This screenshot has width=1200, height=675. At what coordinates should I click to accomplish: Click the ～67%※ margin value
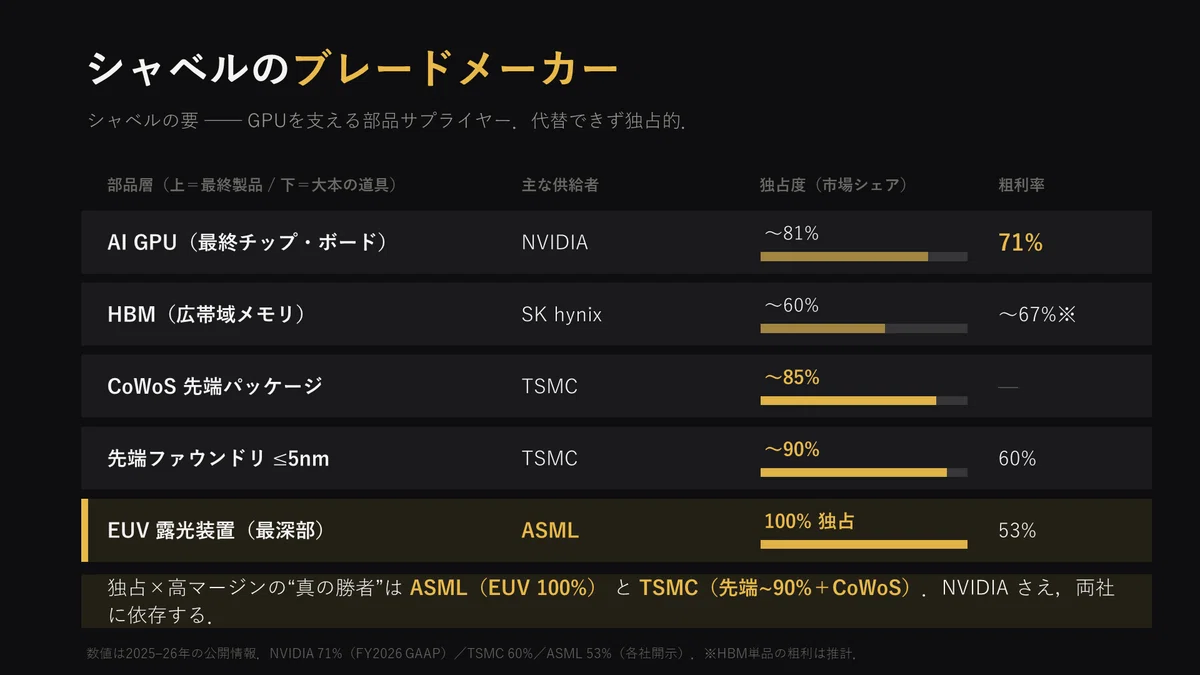pyautogui.click(x=1036, y=314)
